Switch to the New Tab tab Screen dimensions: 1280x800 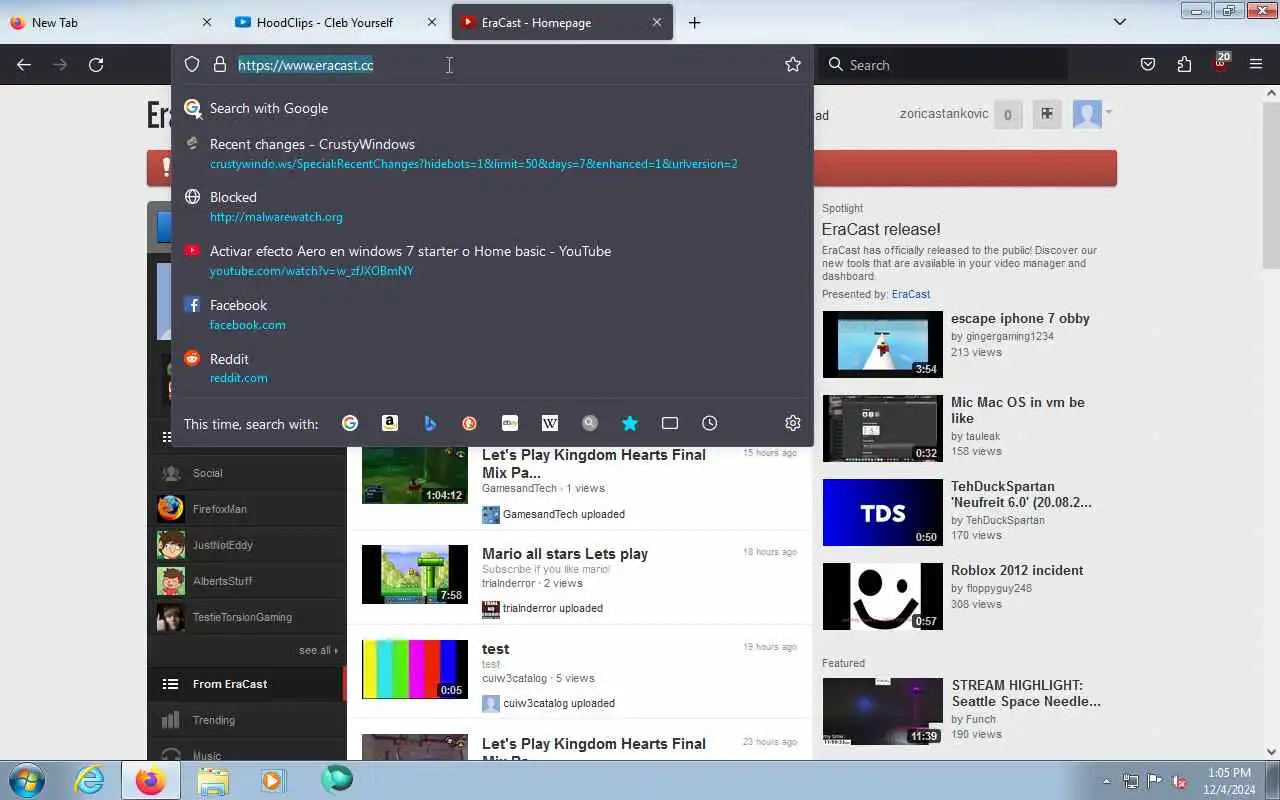pyautogui.click(x=110, y=22)
